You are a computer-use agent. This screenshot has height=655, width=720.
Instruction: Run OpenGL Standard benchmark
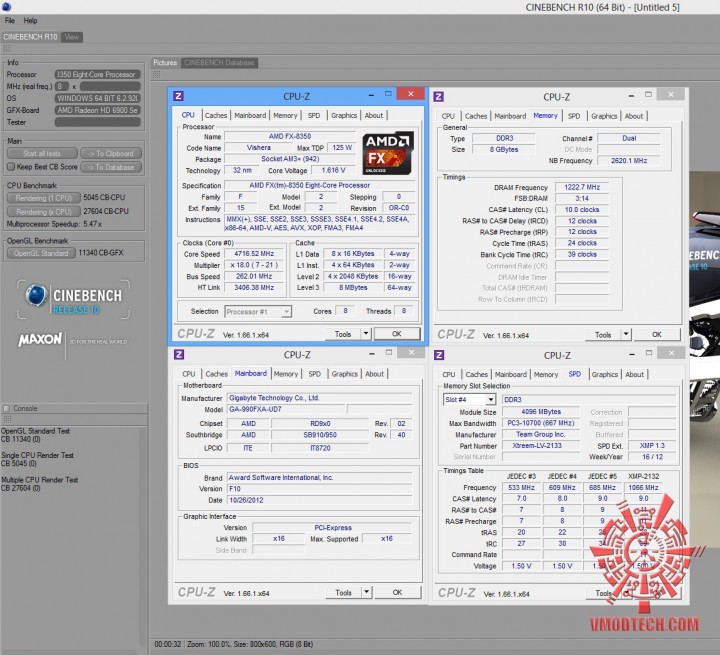click(41, 253)
